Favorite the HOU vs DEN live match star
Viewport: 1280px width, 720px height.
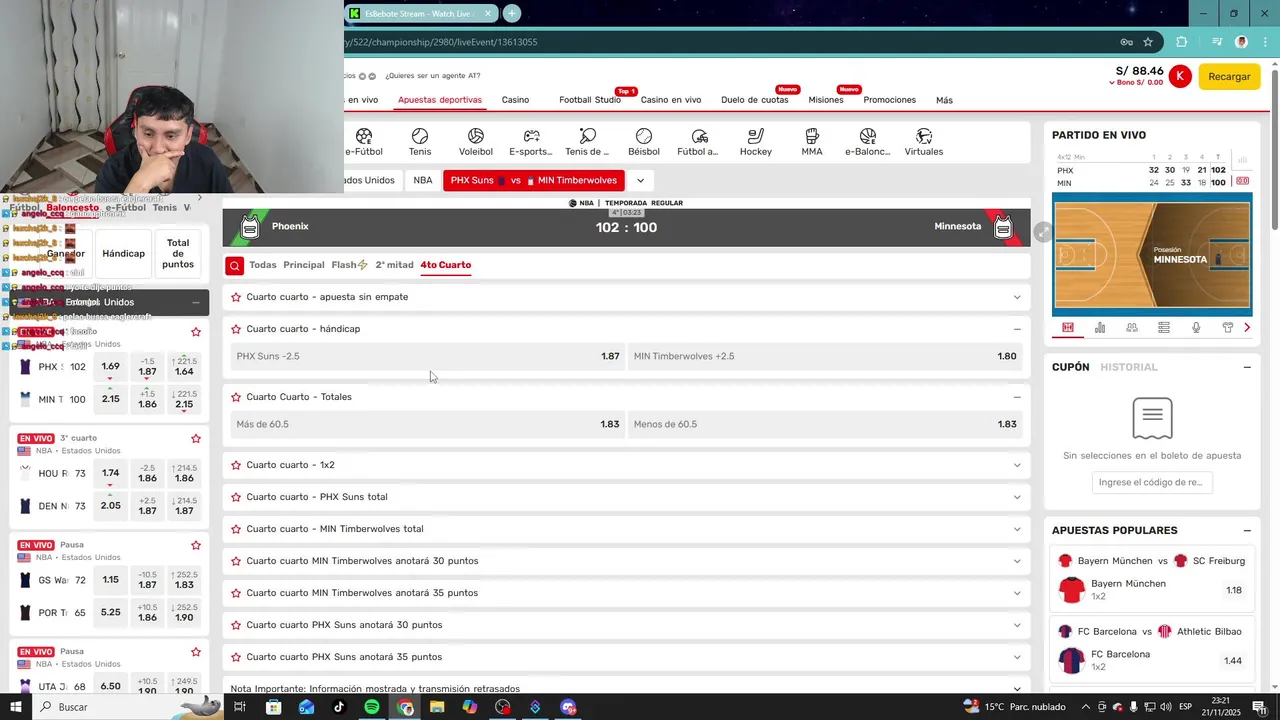pos(196,438)
